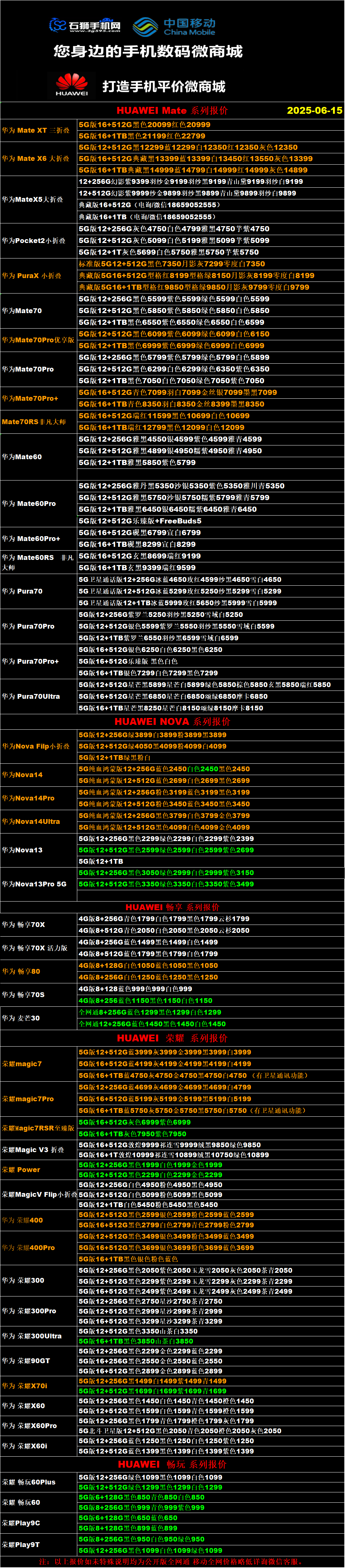The width and height of the screenshot is (345, 1568).
Task: Select the 华为 畅享70X 活力版 label
Action: (35, 948)
